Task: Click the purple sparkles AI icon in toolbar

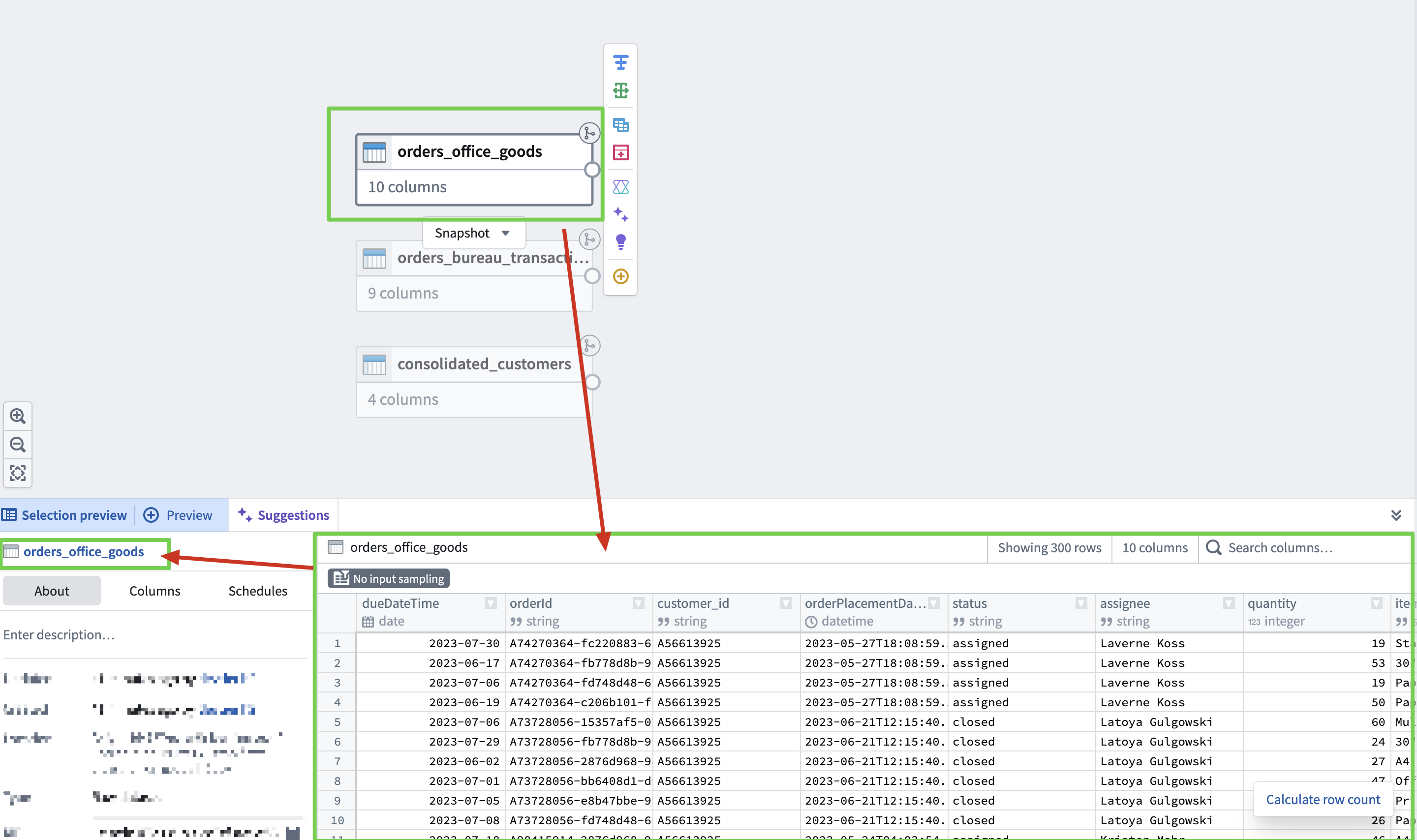Action: (620, 214)
